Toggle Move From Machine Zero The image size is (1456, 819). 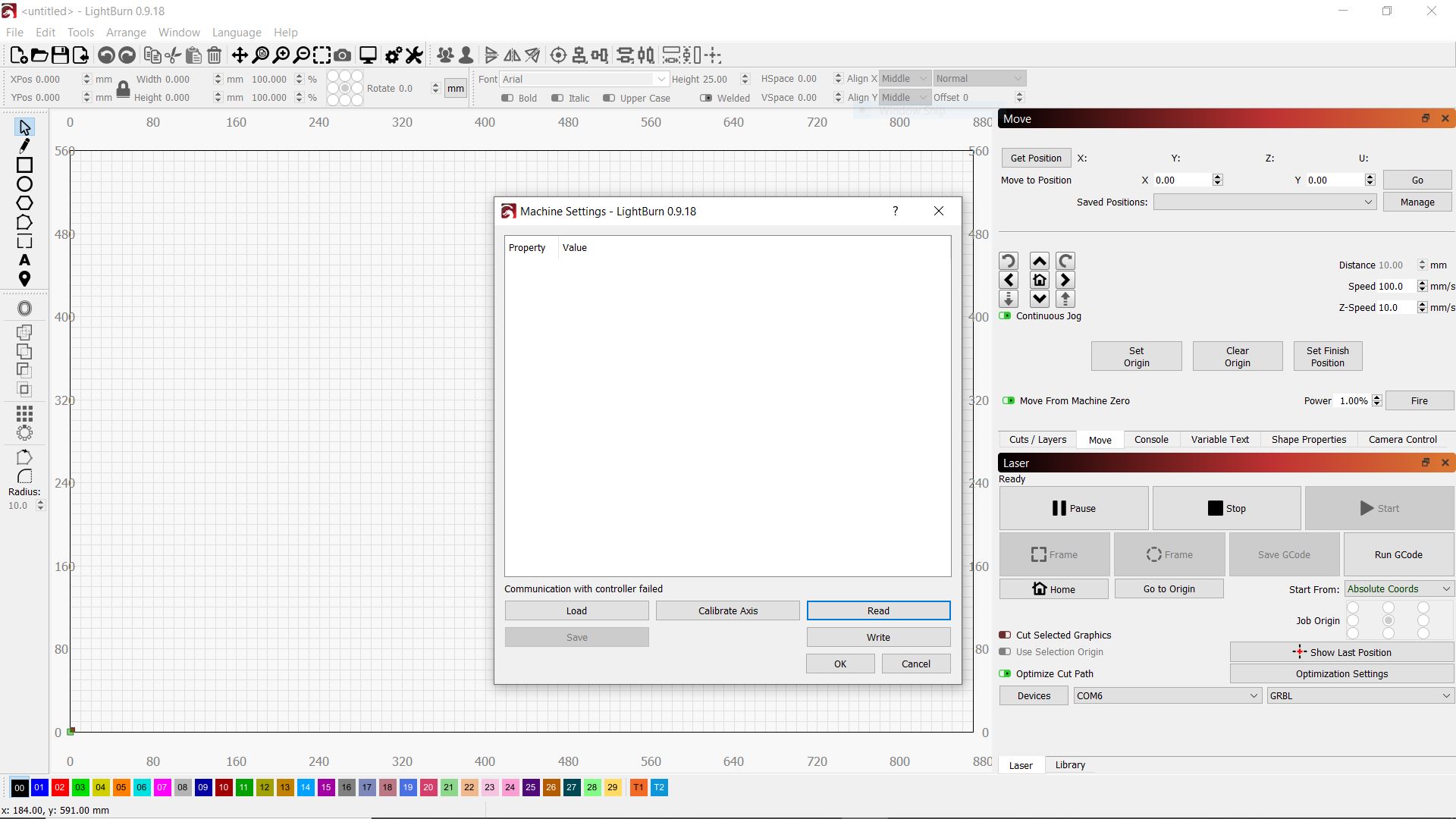pyautogui.click(x=1009, y=400)
